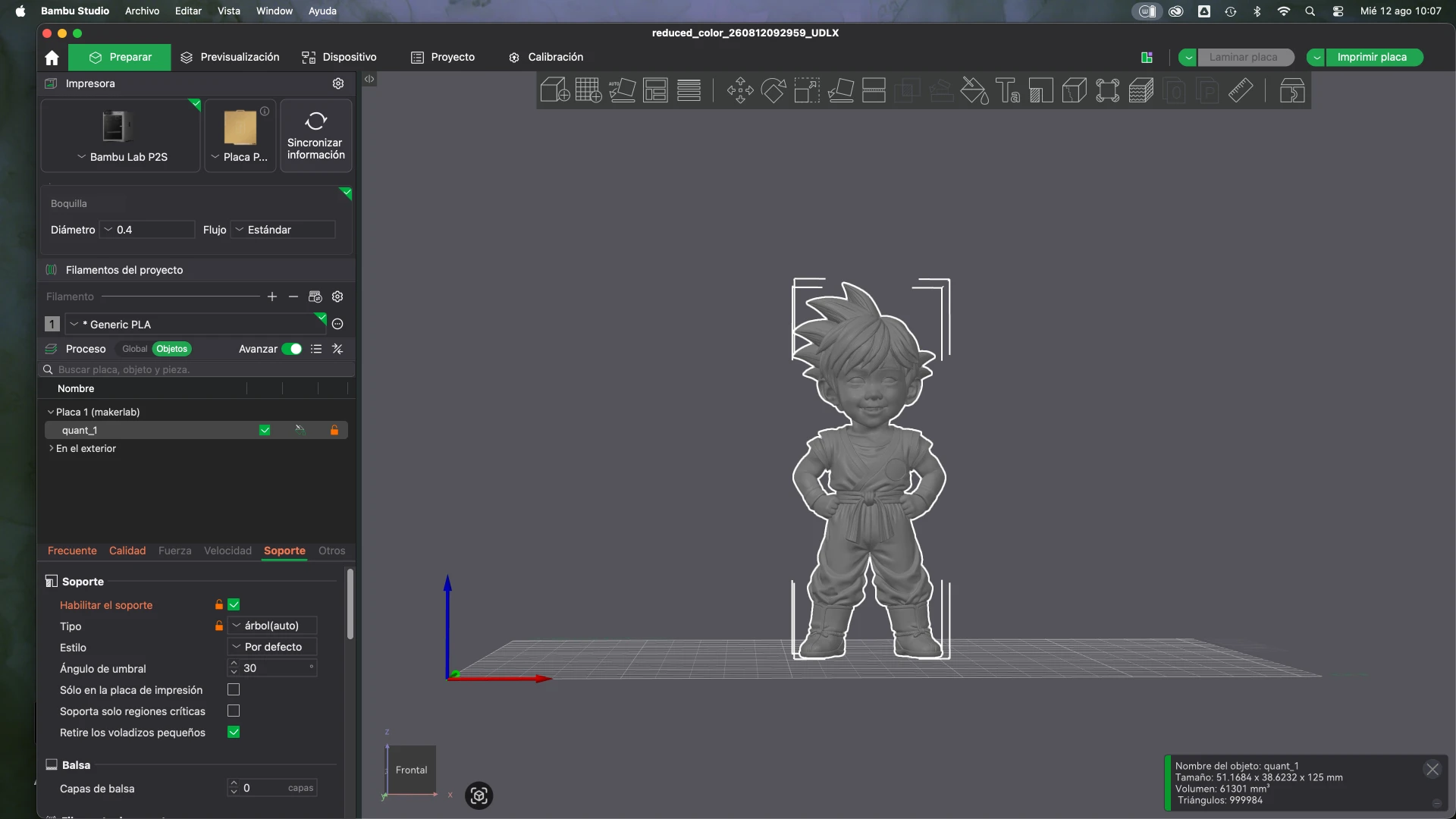Viewport: 1456px width, 819px height.
Task: Click the parameter list icon beside Avanzar
Action: pyautogui.click(x=316, y=349)
